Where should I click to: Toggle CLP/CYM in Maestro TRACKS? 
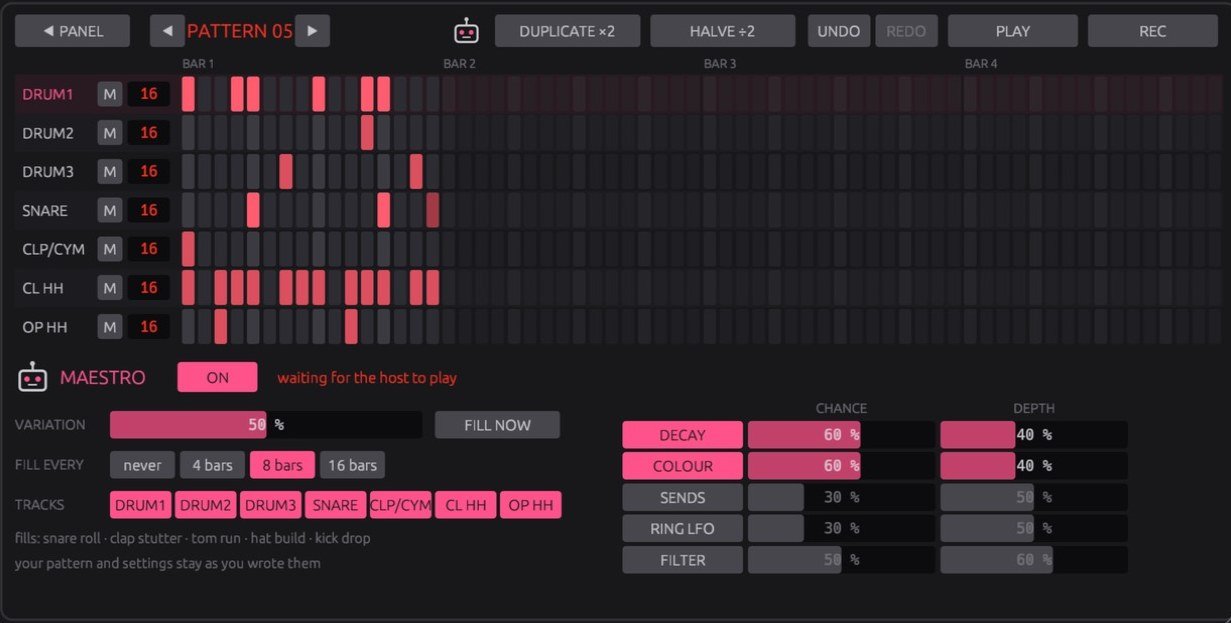[x=401, y=505]
